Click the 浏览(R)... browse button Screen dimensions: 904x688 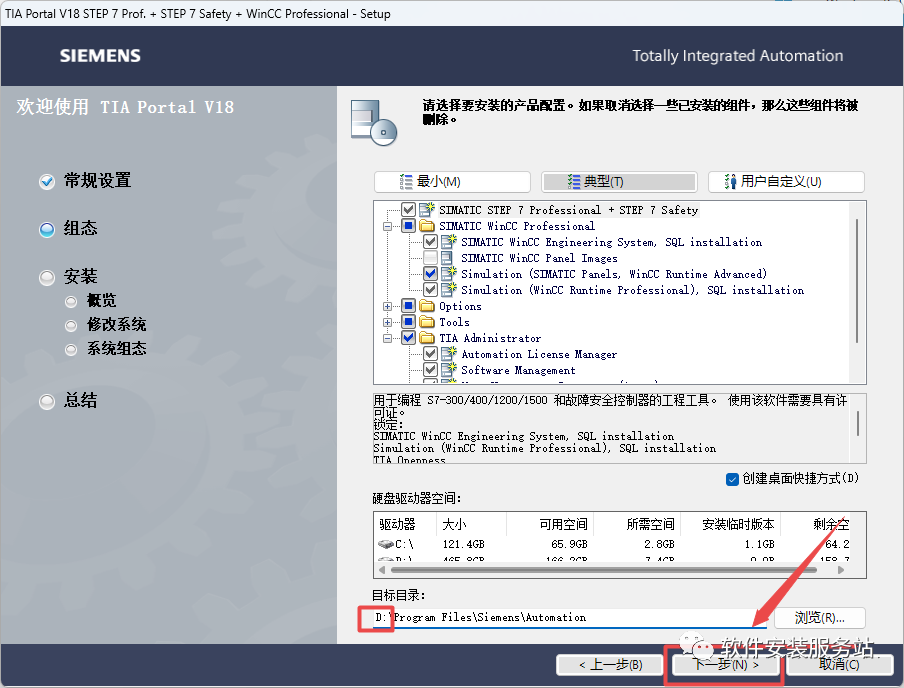[819, 618]
